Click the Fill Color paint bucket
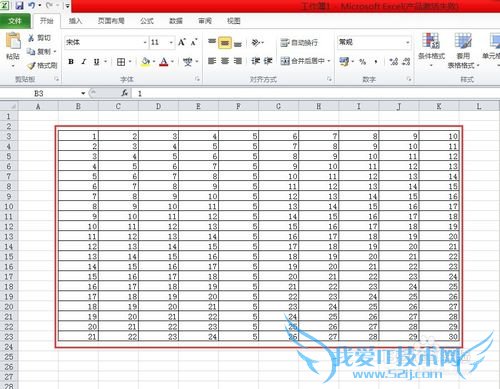The image size is (500, 389). 146,62
